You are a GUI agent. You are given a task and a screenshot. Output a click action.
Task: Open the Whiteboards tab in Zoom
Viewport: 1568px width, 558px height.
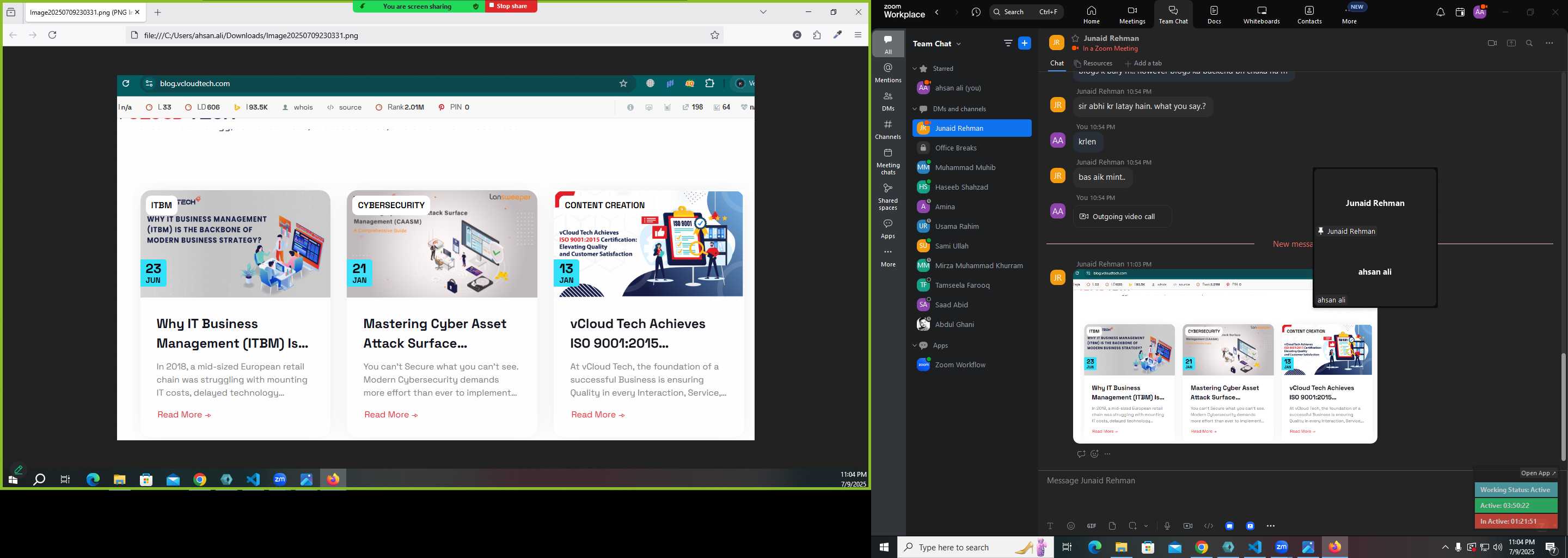point(1261,15)
